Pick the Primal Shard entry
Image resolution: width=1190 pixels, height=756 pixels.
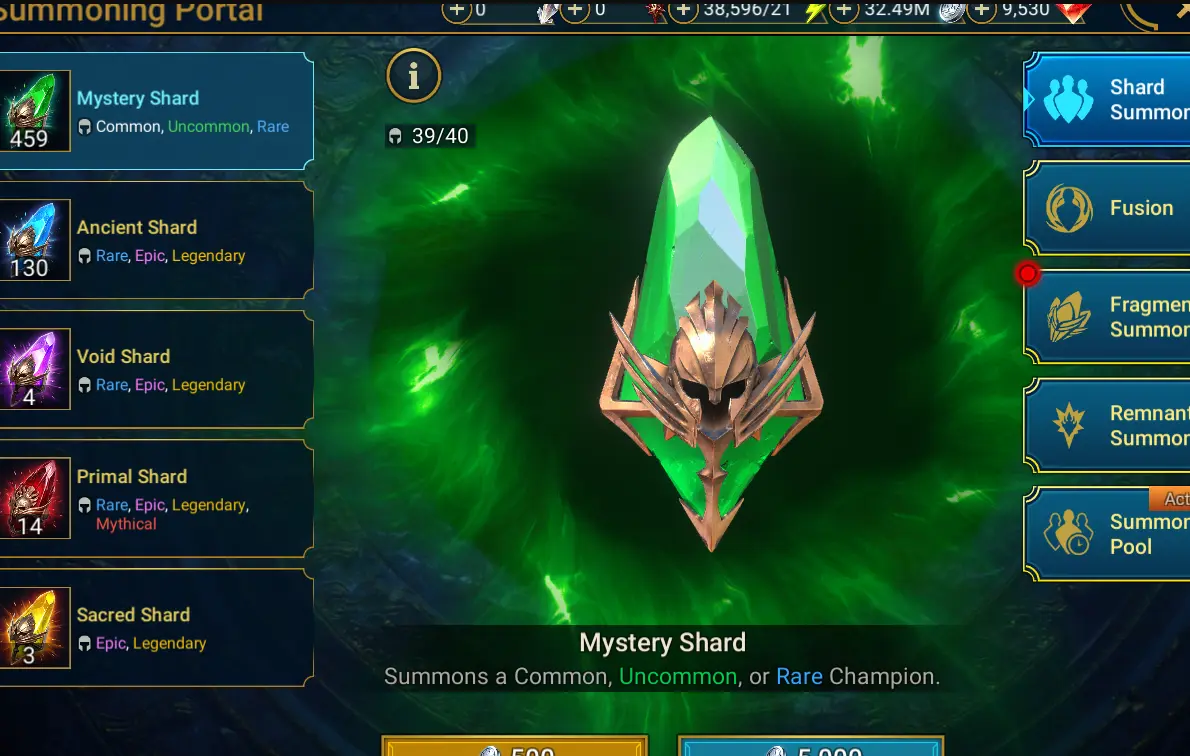(156, 499)
